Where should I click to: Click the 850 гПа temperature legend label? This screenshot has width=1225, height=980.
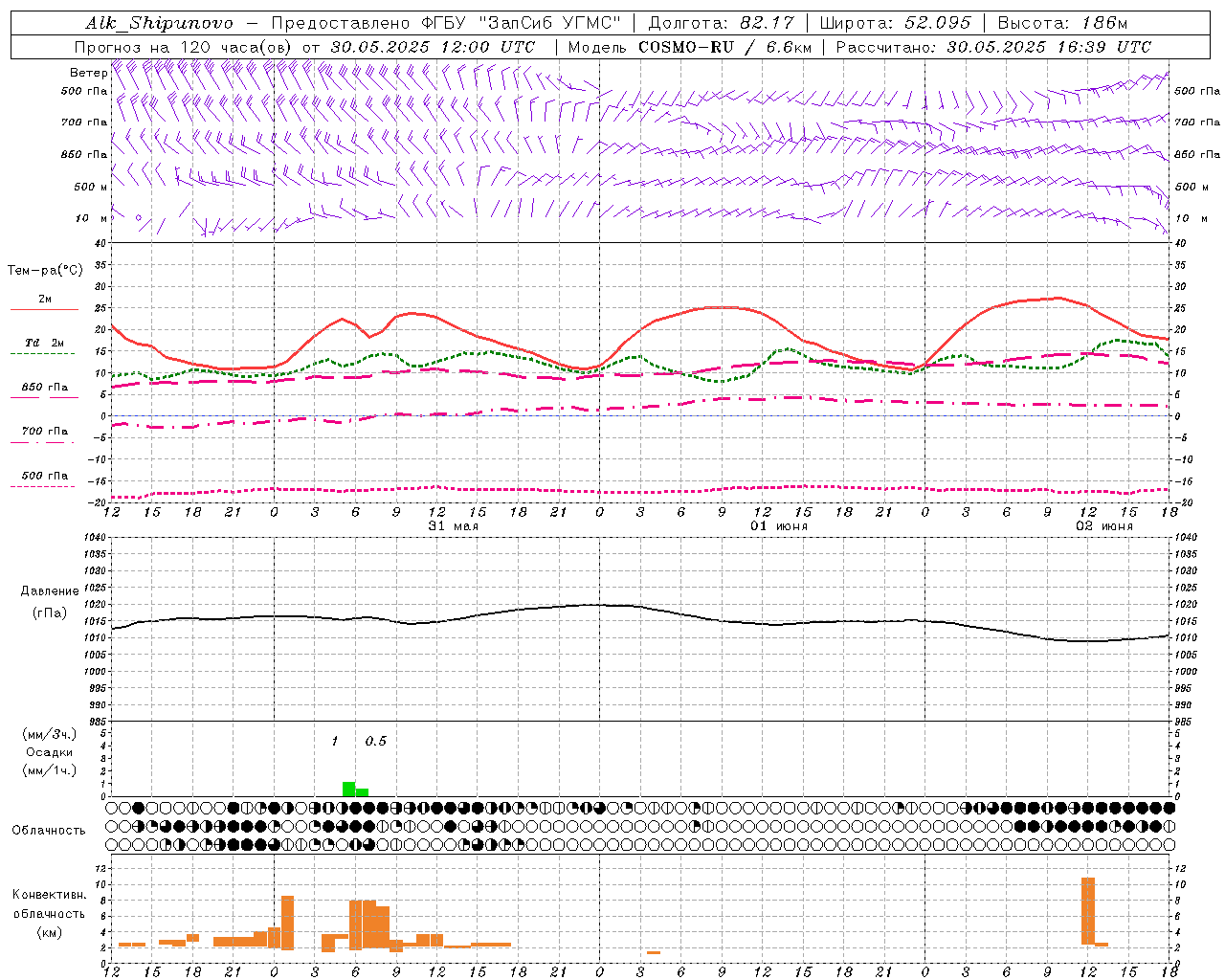click(x=44, y=388)
